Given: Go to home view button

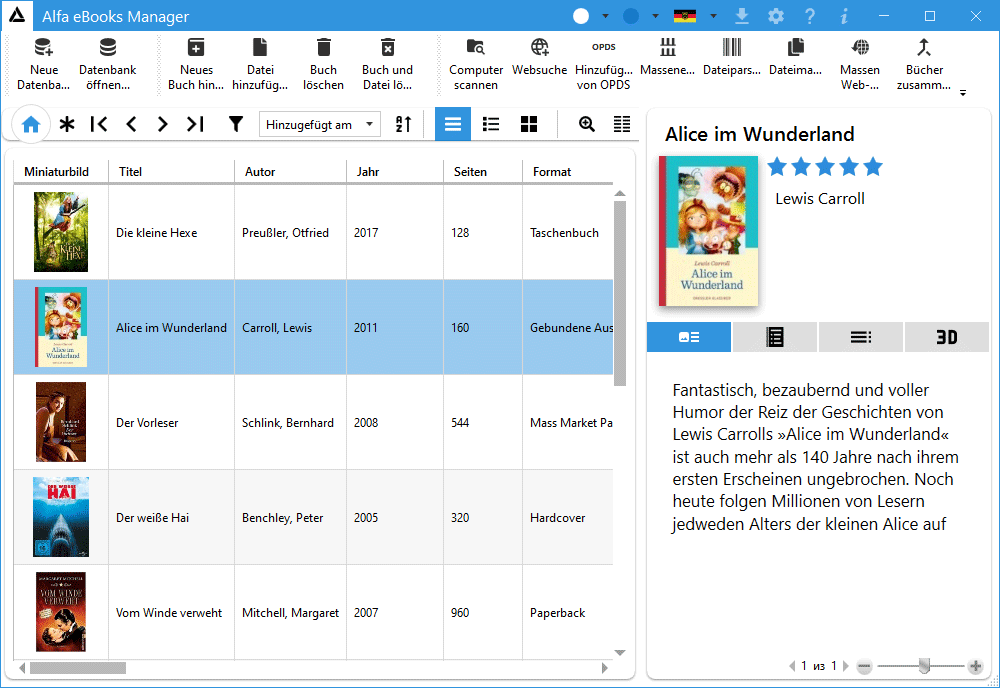Looking at the screenshot, I should coord(31,124).
